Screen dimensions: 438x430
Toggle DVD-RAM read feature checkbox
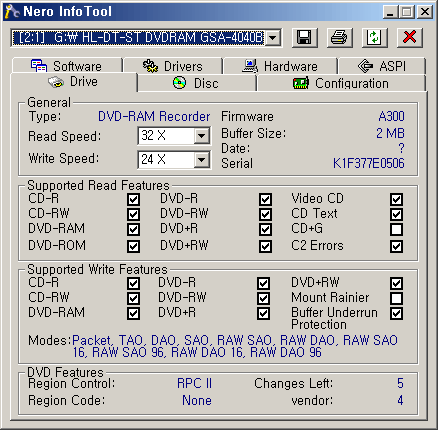pyautogui.click(x=133, y=229)
